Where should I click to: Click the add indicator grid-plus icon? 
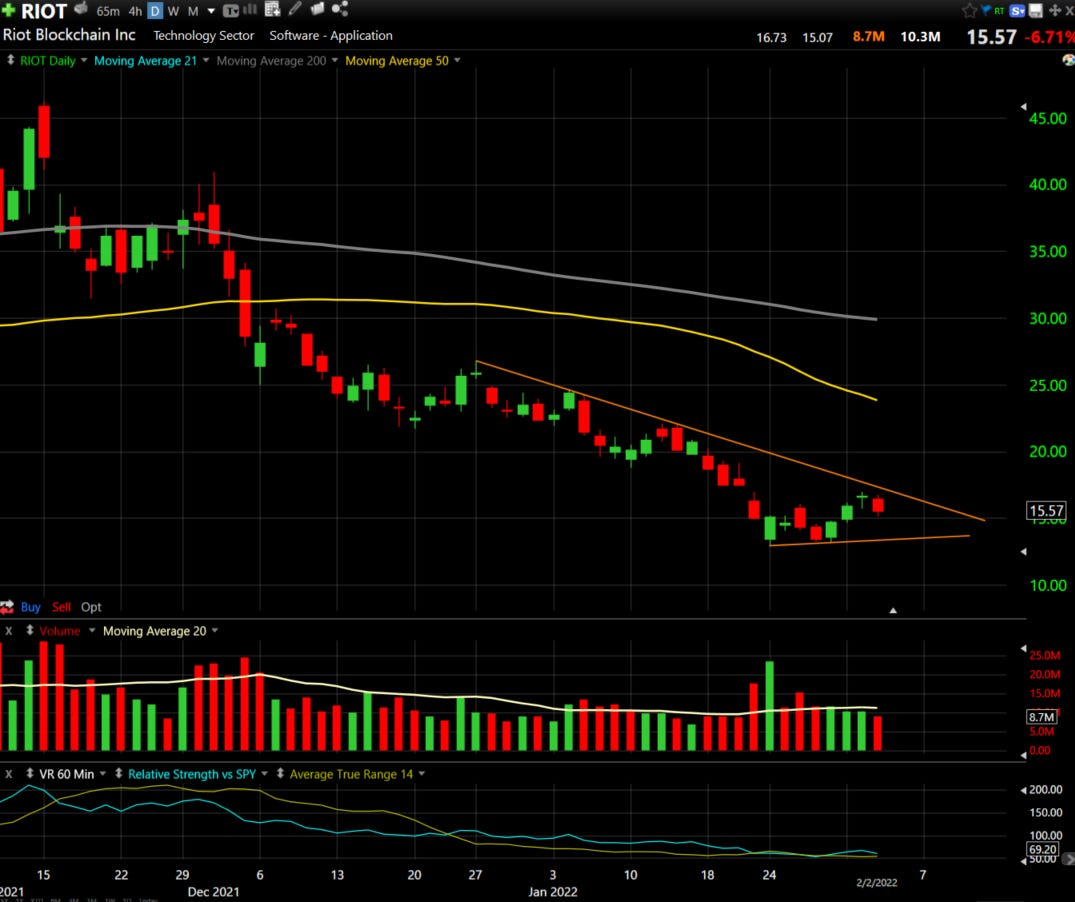click(x=273, y=9)
